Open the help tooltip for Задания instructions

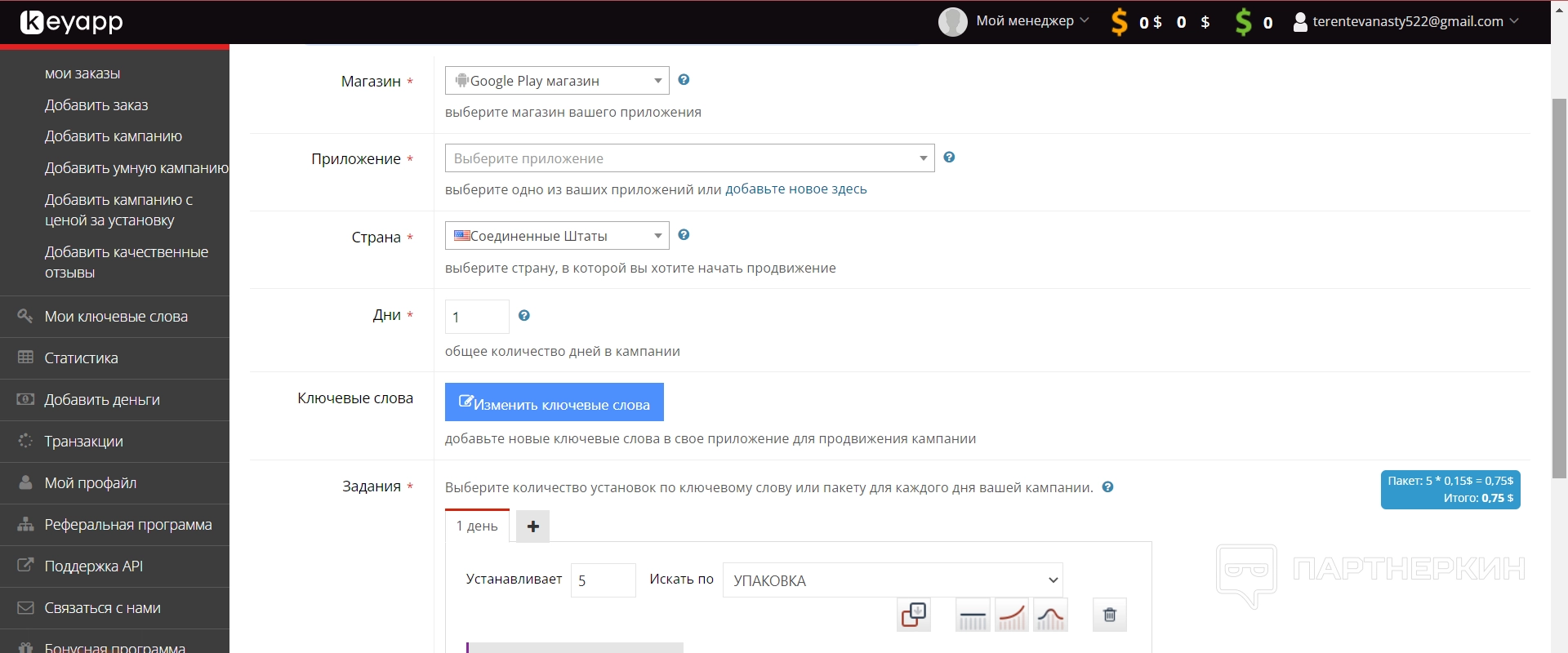click(1108, 487)
